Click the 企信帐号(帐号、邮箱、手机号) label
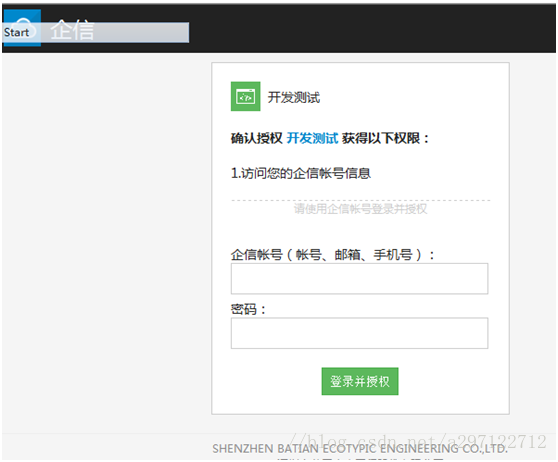 tap(332, 255)
